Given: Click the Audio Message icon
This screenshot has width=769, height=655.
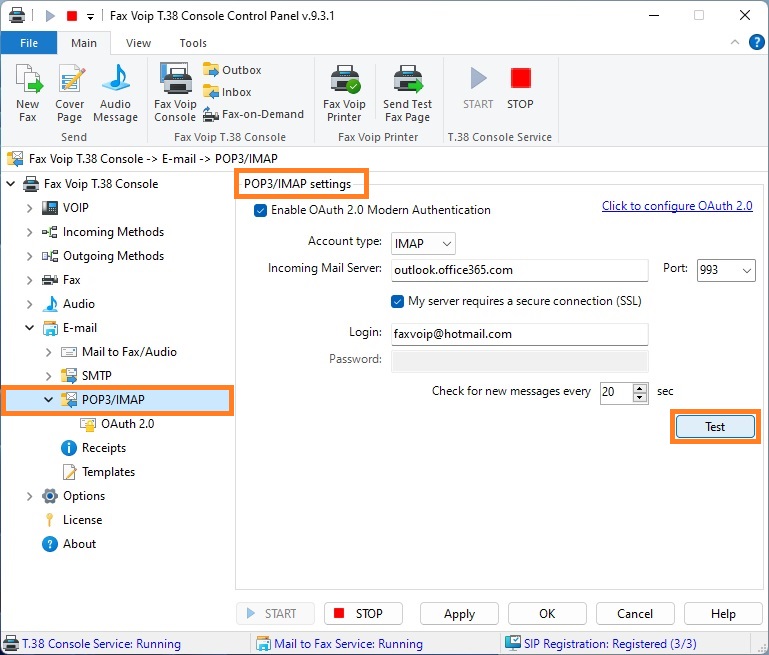Looking at the screenshot, I should (x=116, y=78).
